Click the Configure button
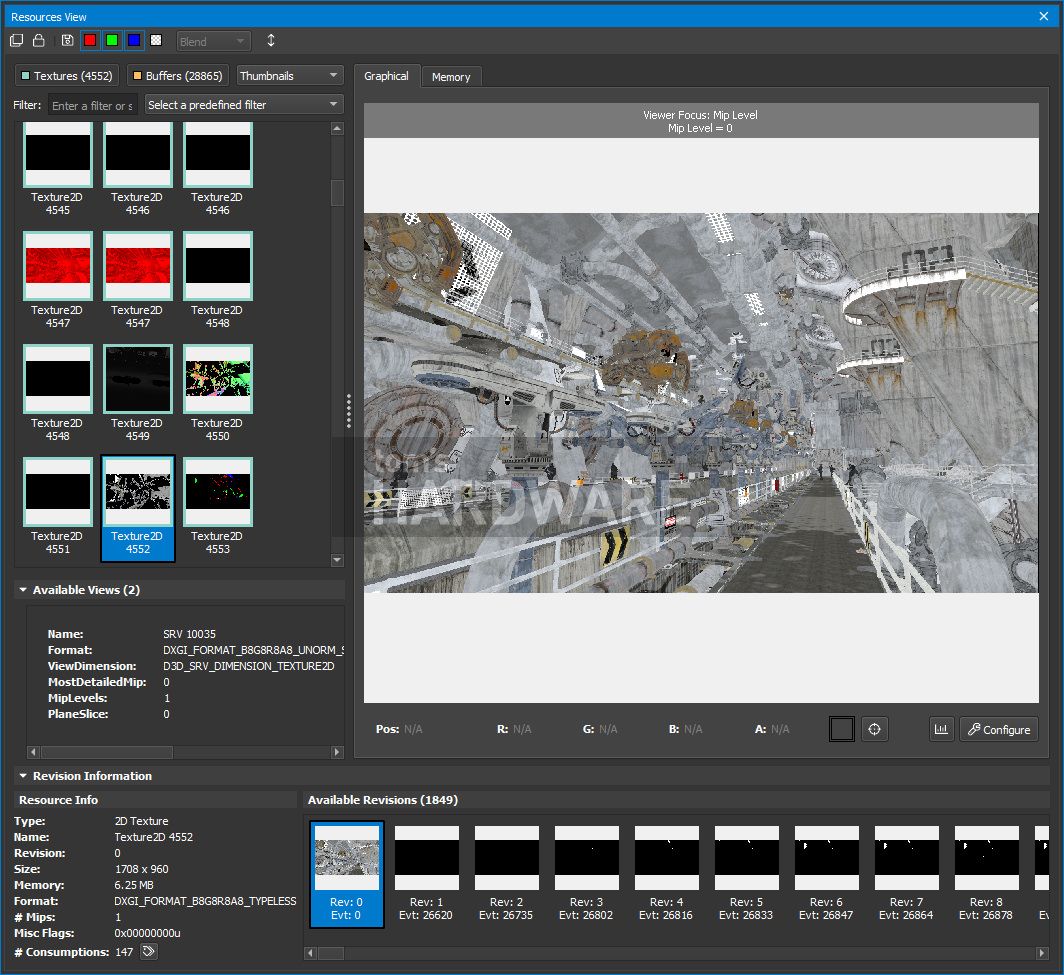 (x=998, y=728)
